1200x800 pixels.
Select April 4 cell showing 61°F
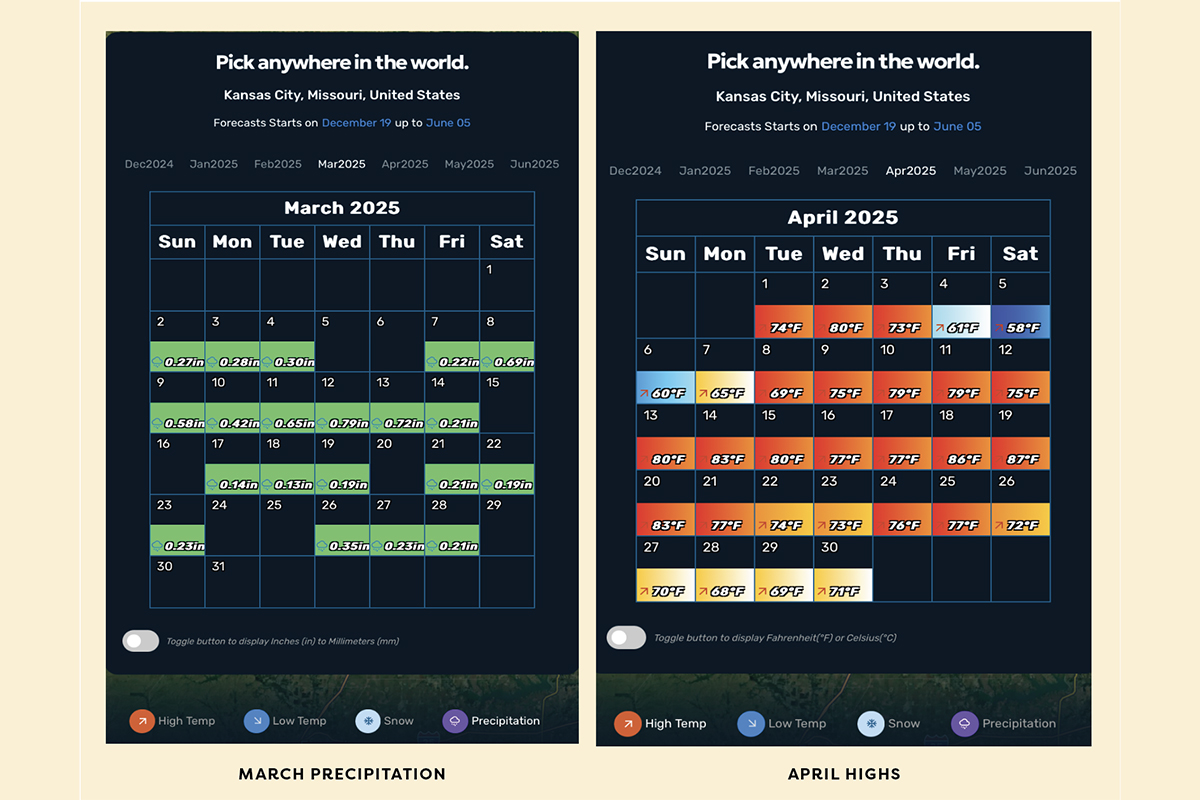(x=961, y=308)
